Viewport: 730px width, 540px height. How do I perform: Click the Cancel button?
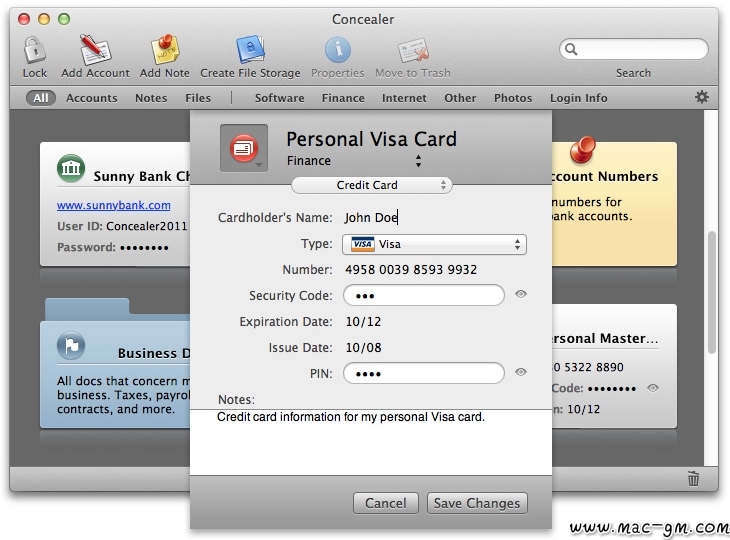coord(385,503)
